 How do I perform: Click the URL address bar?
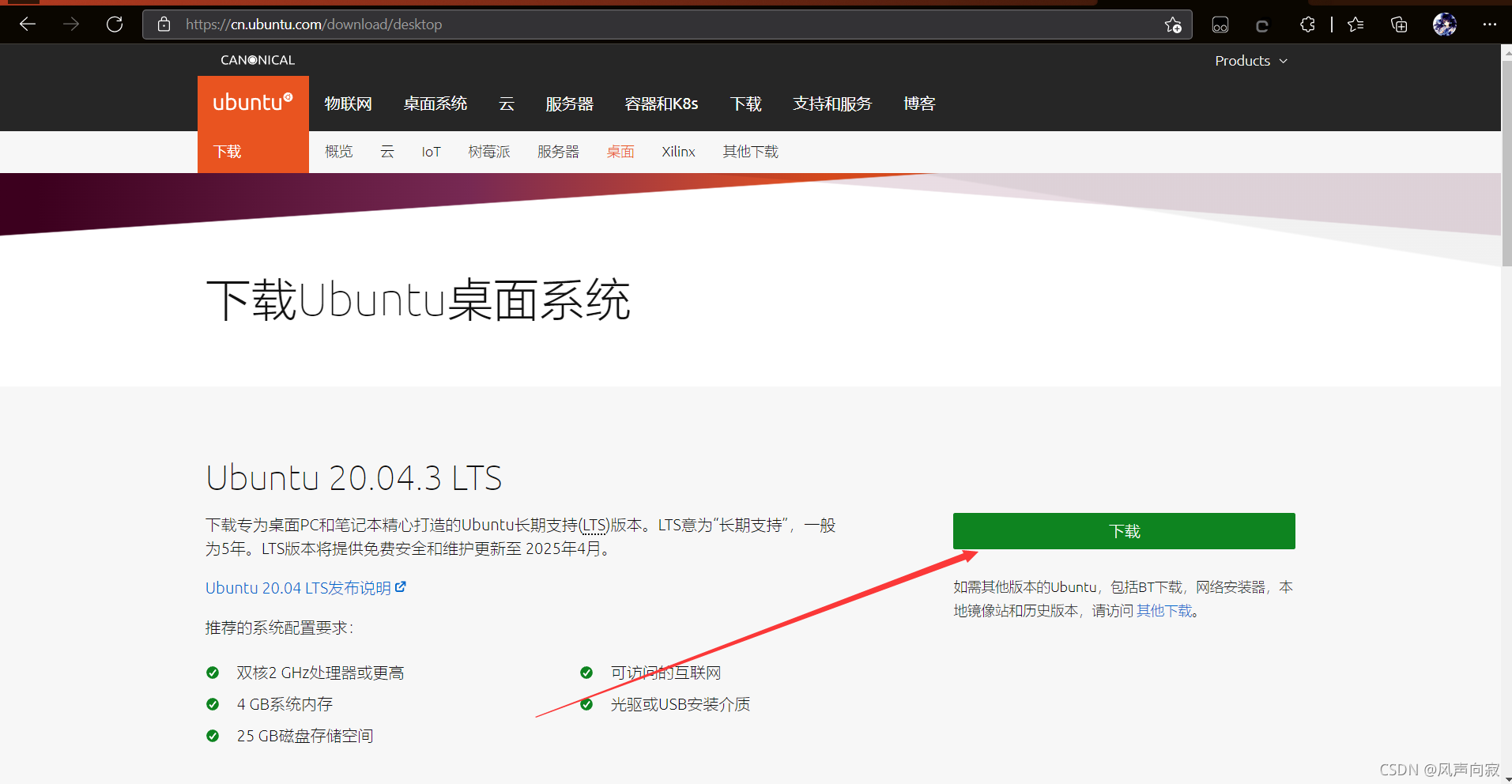668,24
